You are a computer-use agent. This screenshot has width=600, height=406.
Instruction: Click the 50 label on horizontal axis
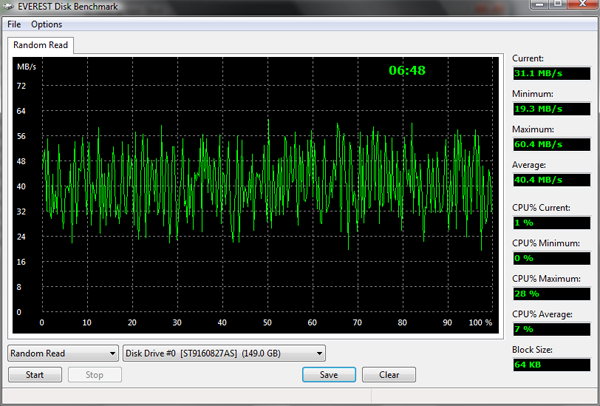point(267,323)
